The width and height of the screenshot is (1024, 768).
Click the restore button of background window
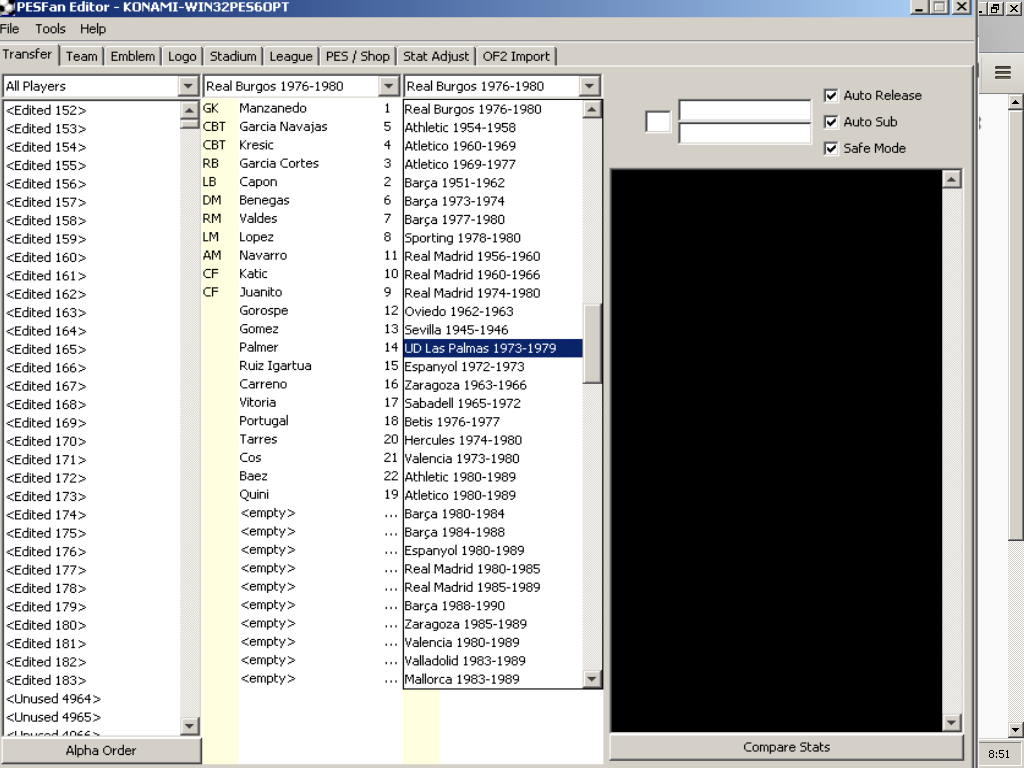click(996, 8)
